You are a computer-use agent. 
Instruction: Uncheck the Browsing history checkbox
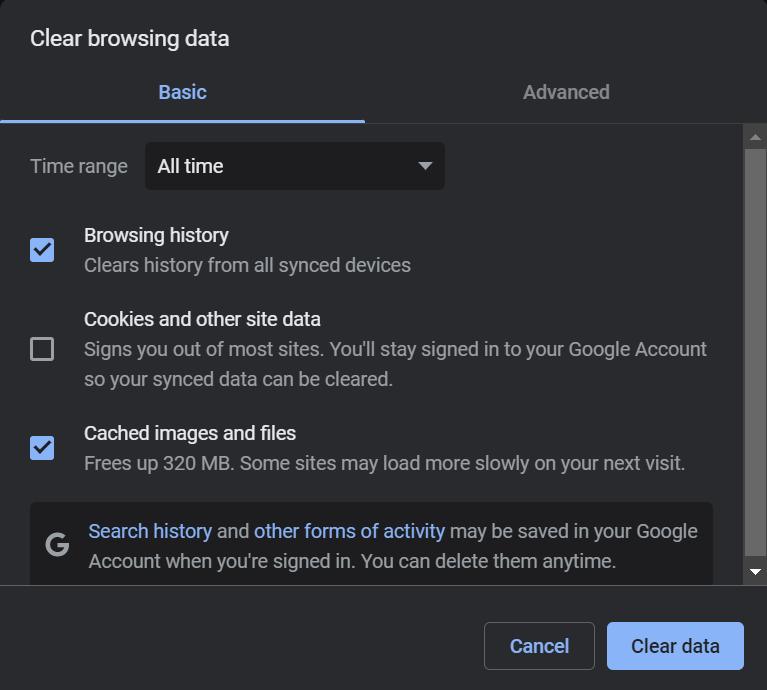point(42,249)
